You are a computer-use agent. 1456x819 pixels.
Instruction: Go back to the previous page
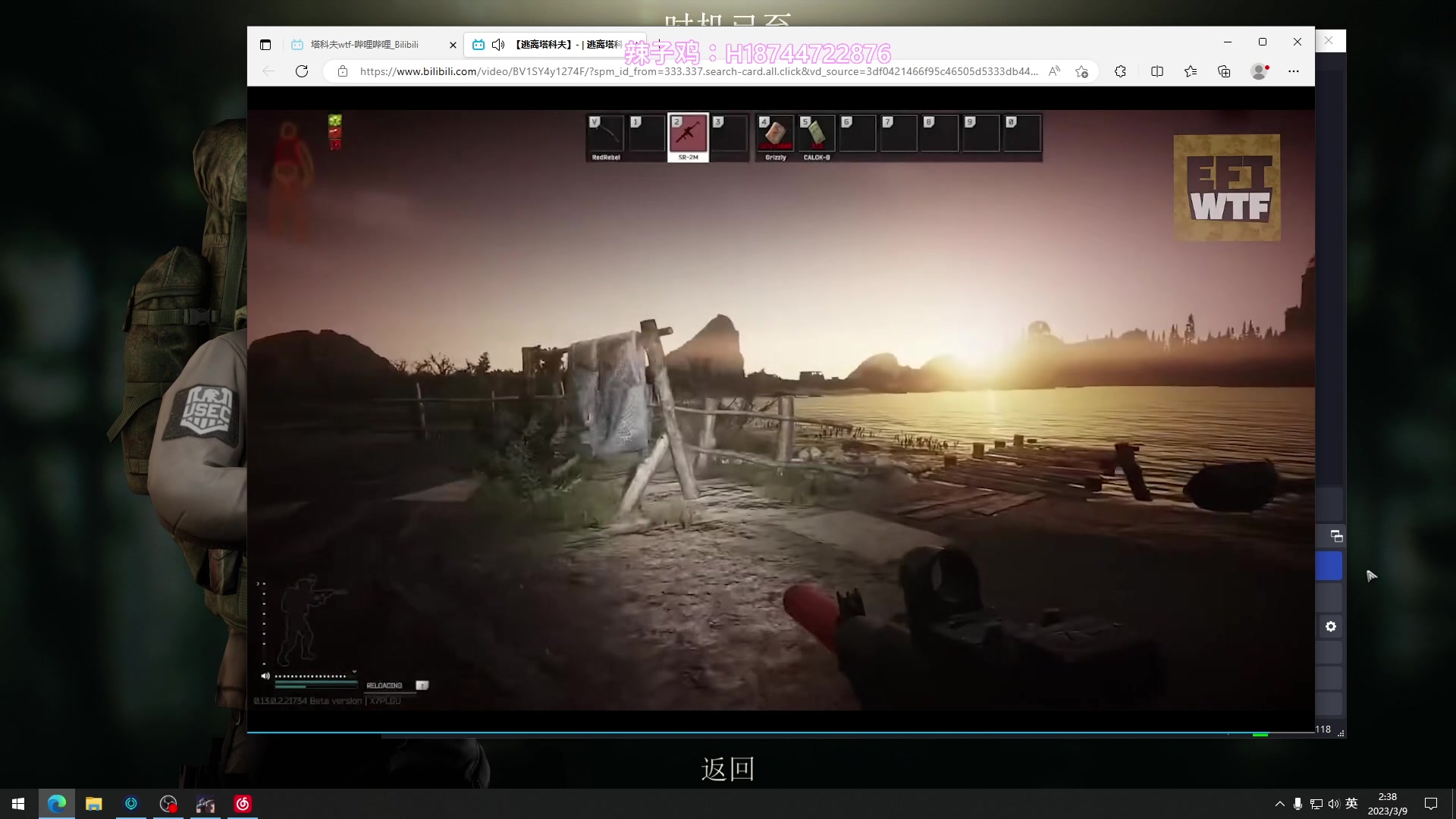[x=268, y=71]
